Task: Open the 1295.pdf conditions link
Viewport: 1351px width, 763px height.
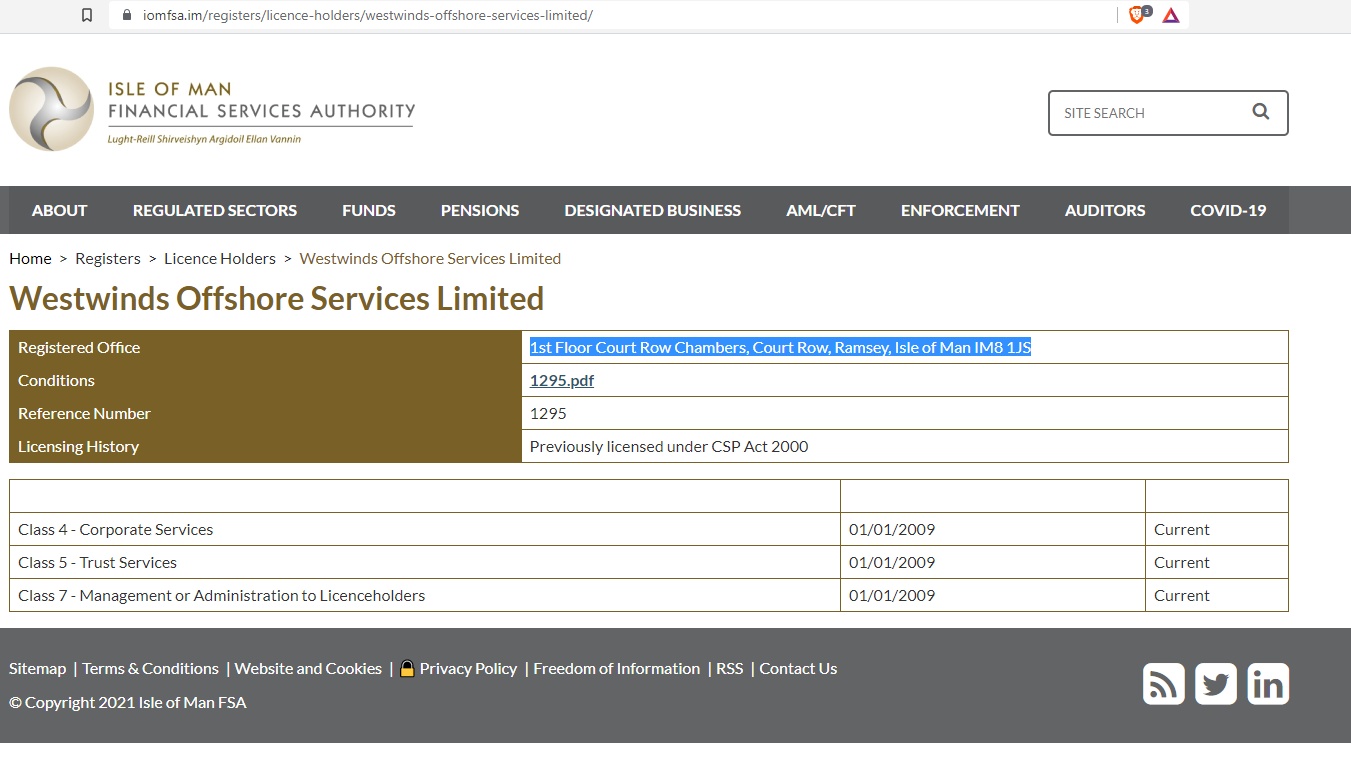Action: [x=561, y=380]
